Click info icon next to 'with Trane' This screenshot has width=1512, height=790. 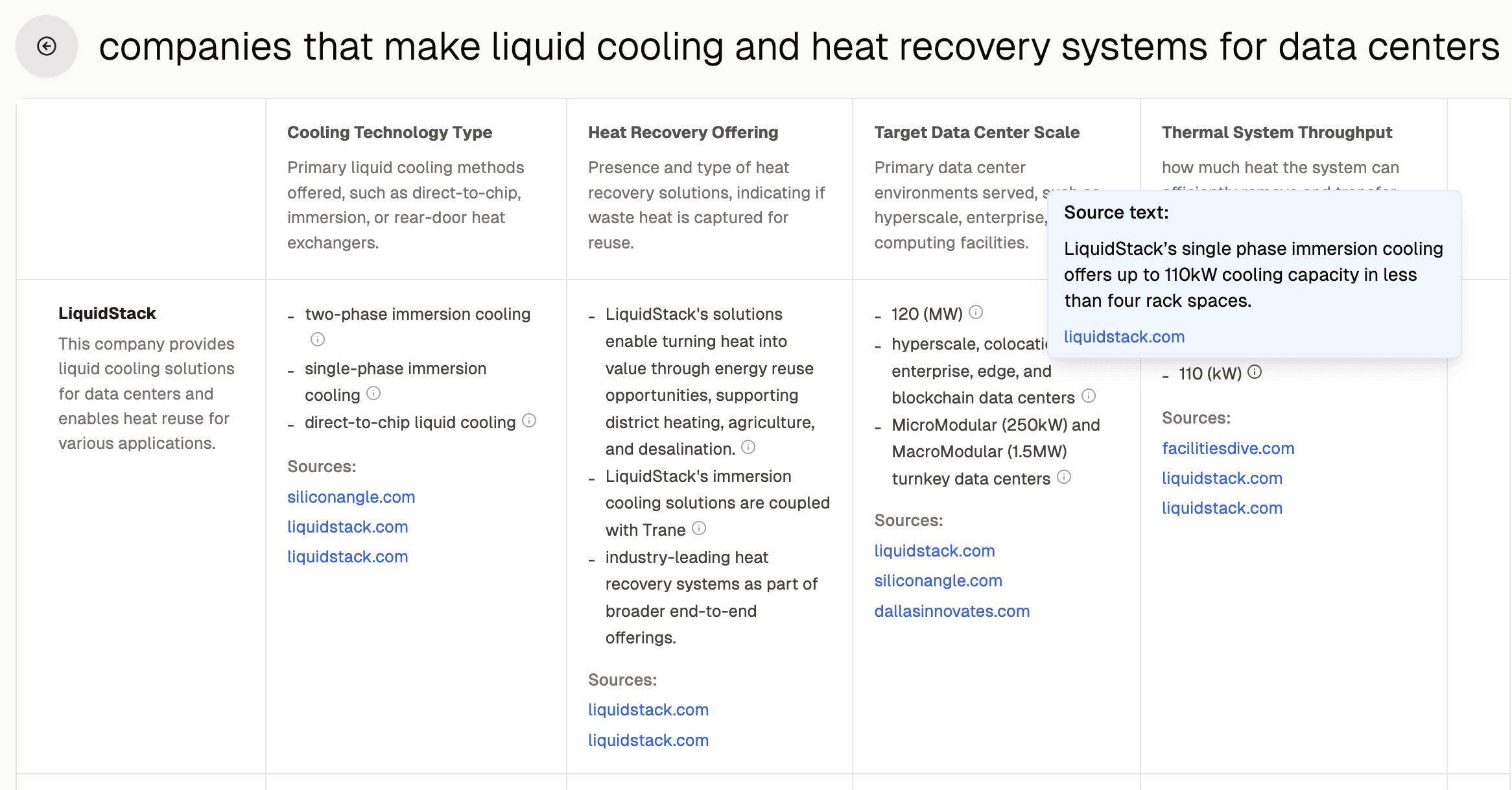(x=699, y=528)
